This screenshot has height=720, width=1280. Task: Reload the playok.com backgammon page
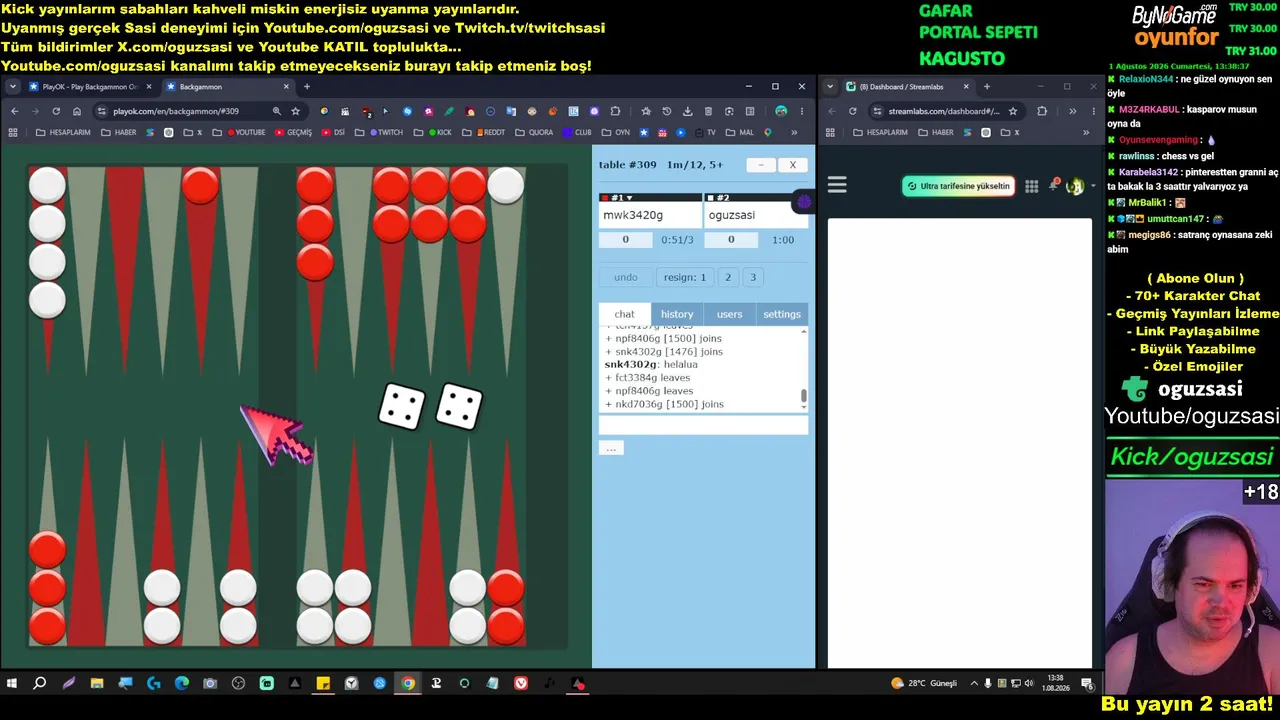point(56,111)
